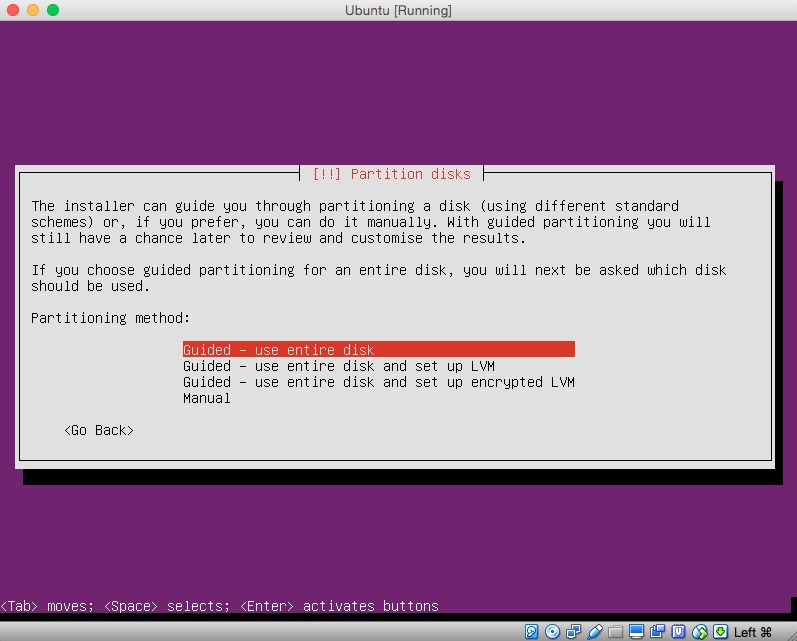Click the network adapters status icon
This screenshot has width=797, height=641.
tap(573, 632)
